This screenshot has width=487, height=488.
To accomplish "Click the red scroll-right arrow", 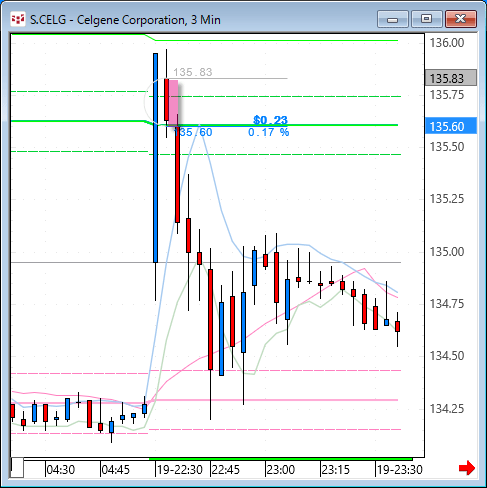I will [x=467, y=468].
